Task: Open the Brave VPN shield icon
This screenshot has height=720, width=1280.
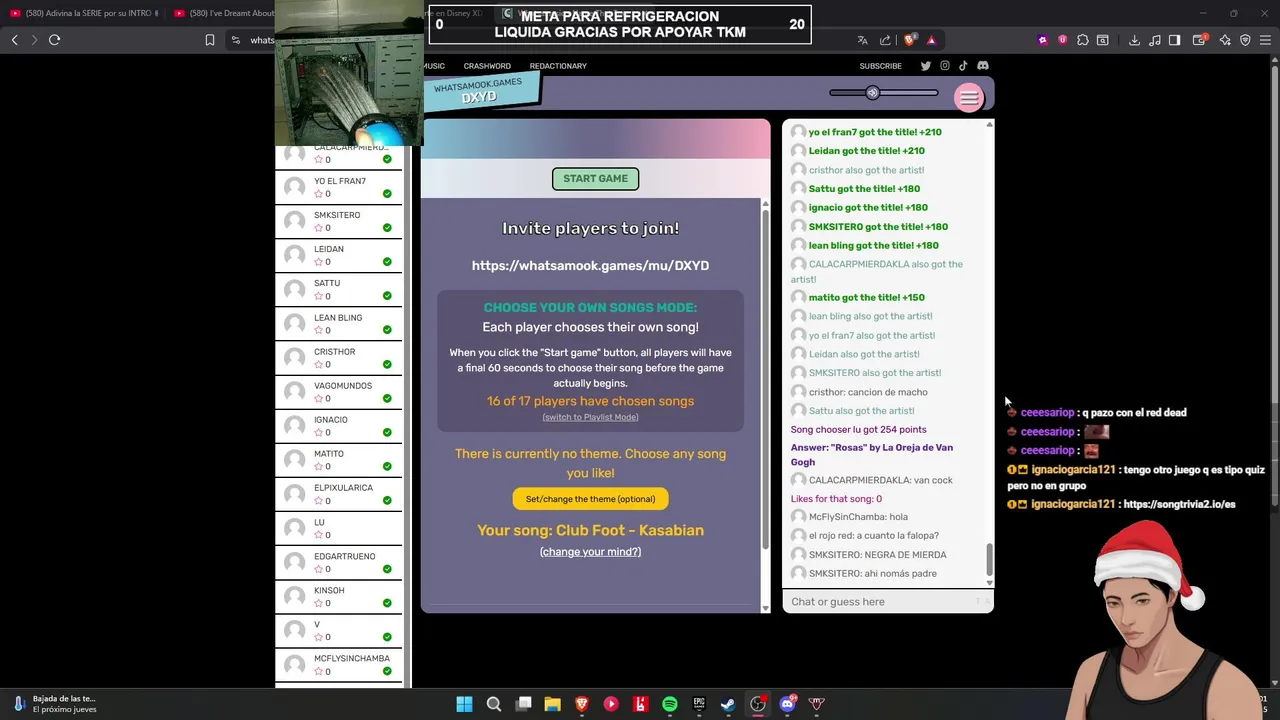Action: coord(1245,40)
